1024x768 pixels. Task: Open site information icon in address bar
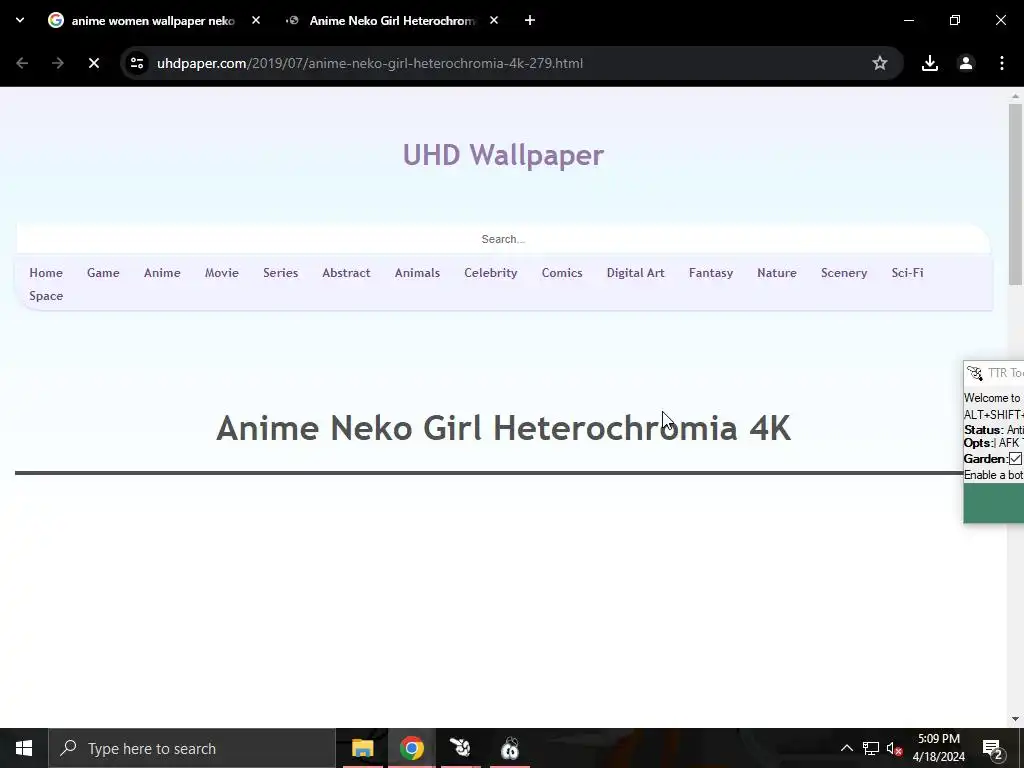coord(137,63)
